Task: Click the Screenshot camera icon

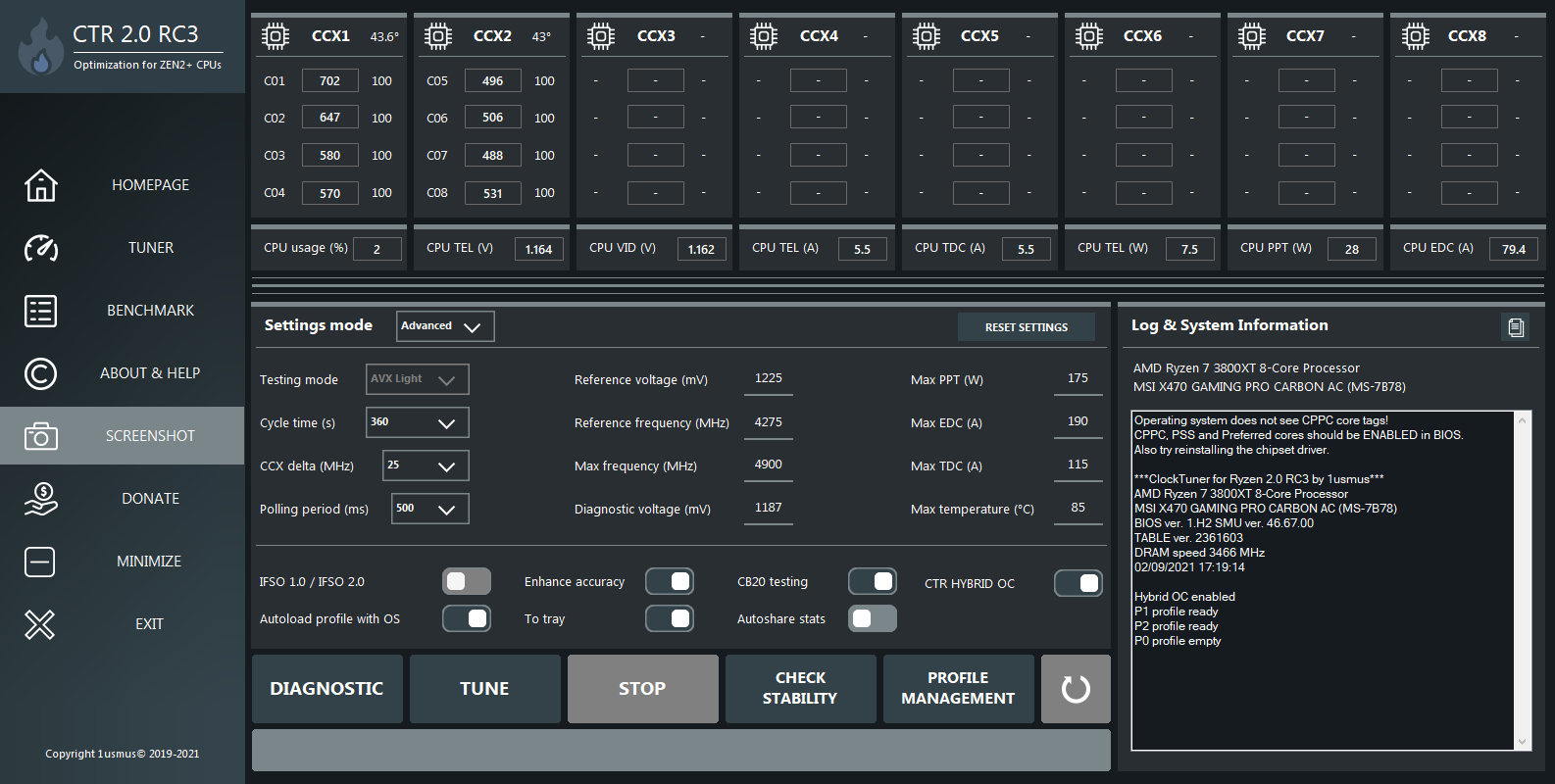Action: click(x=40, y=436)
